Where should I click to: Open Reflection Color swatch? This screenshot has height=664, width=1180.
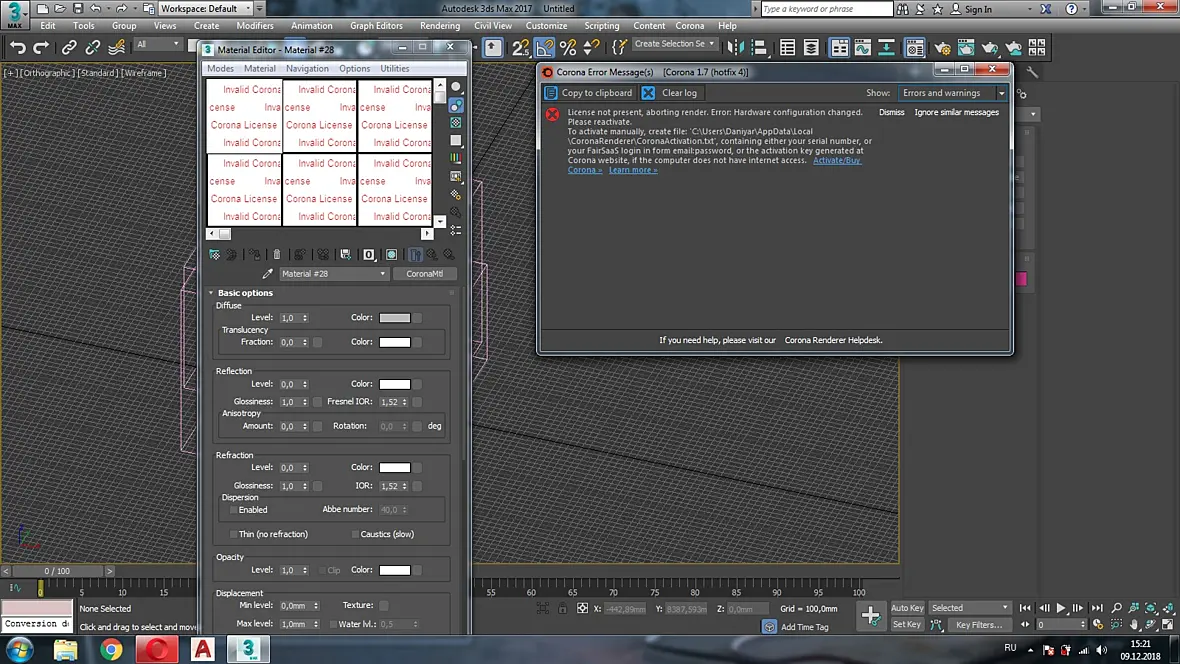pos(394,384)
